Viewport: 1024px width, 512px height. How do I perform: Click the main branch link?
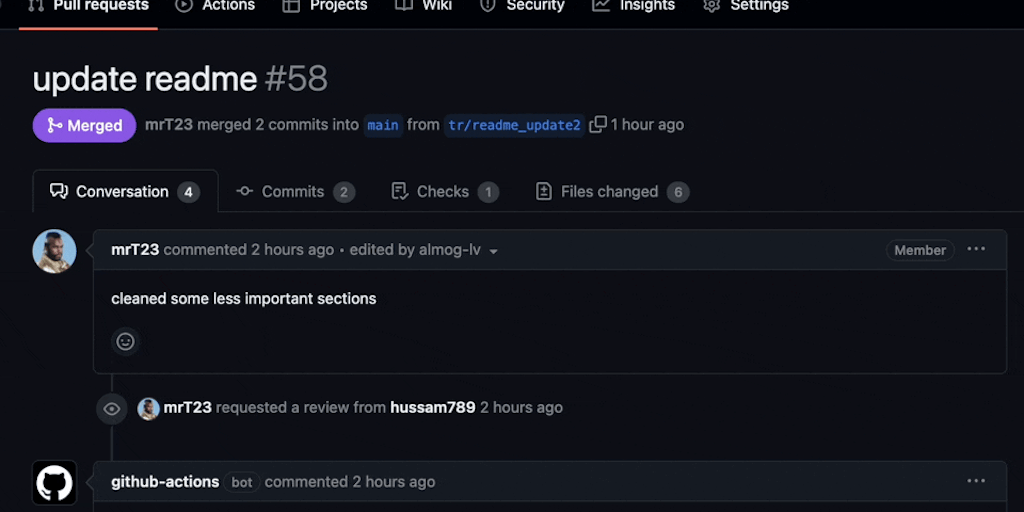(383, 125)
